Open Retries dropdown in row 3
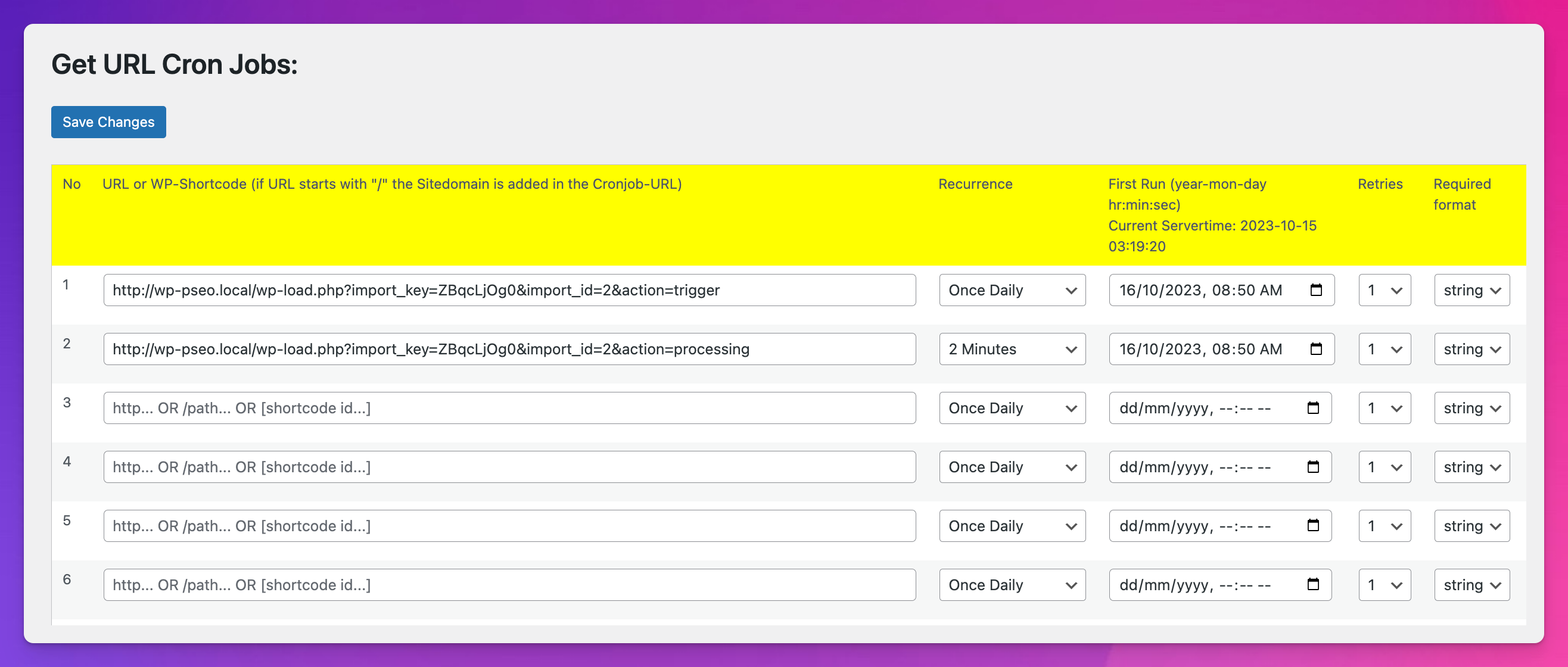The image size is (1568, 667). click(1385, 409)
